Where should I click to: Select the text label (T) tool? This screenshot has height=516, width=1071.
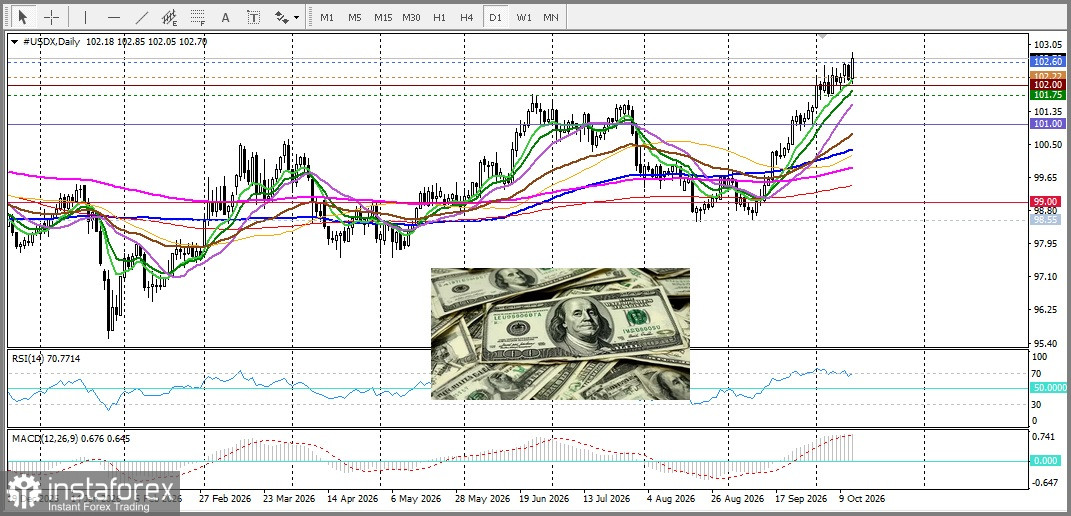click(x=253, y=17)
